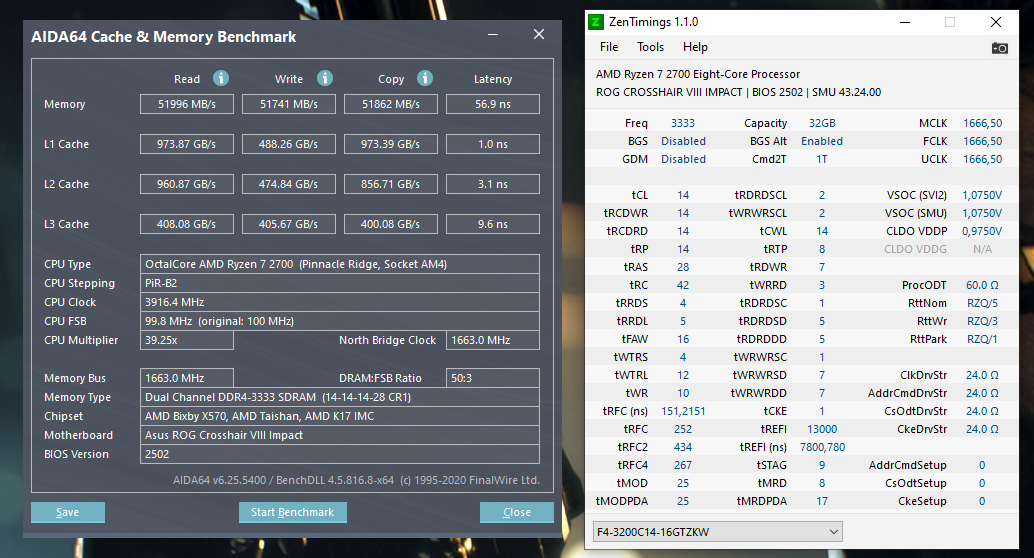Viewport: 1034px width, 558px height.
Task: Click the MCLK value 1666,50
Action: coord(983,123)
